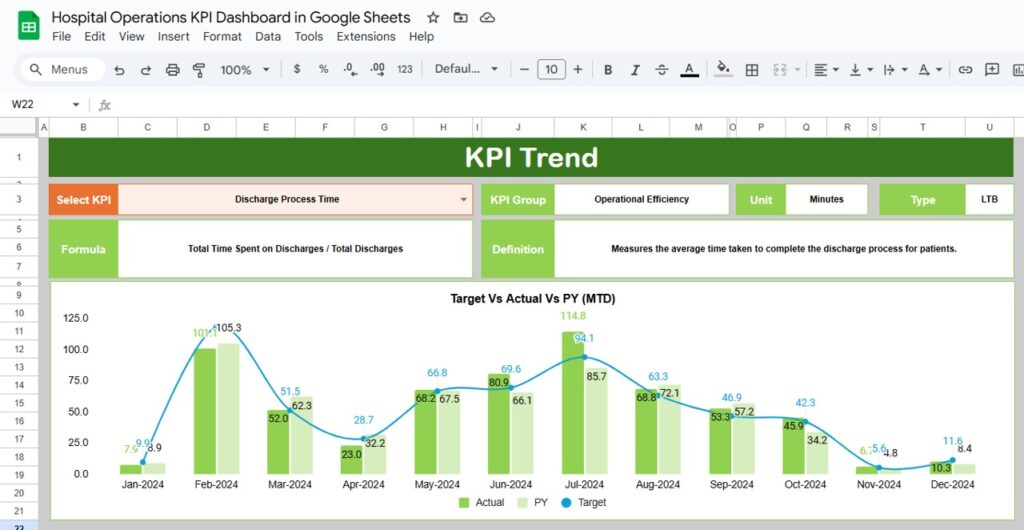Open the text color picker

690,70
